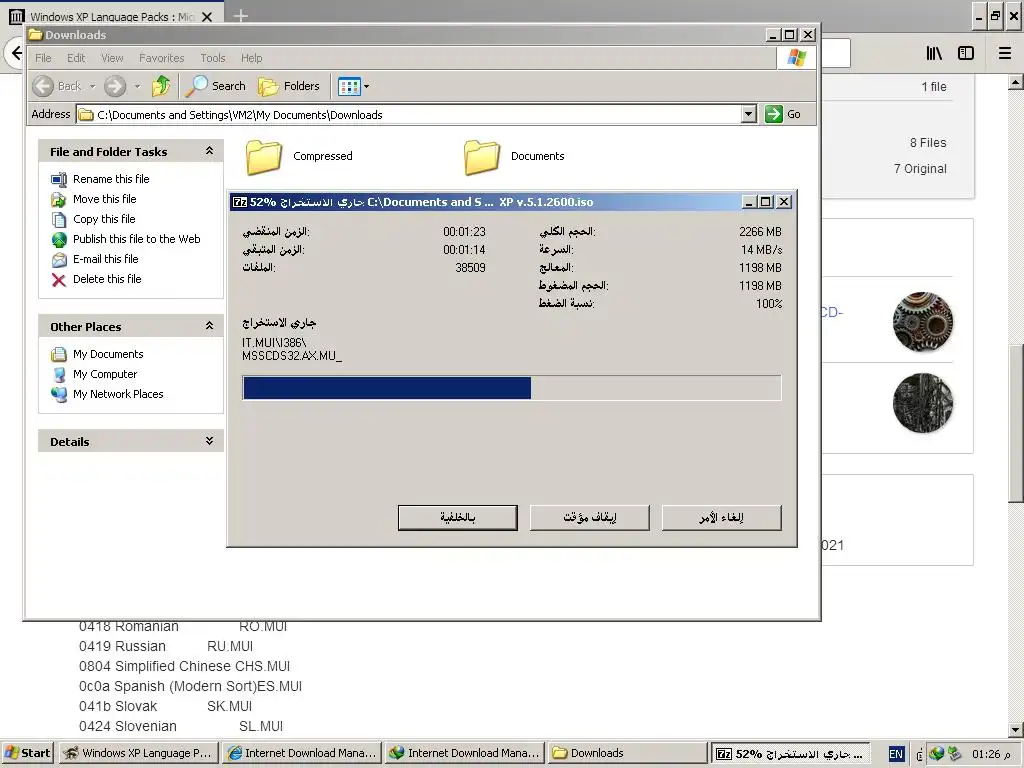Click the Pause (إيقاف مؤقت) button
This screenshot has height=768, width=1024.
coord(590,517)
